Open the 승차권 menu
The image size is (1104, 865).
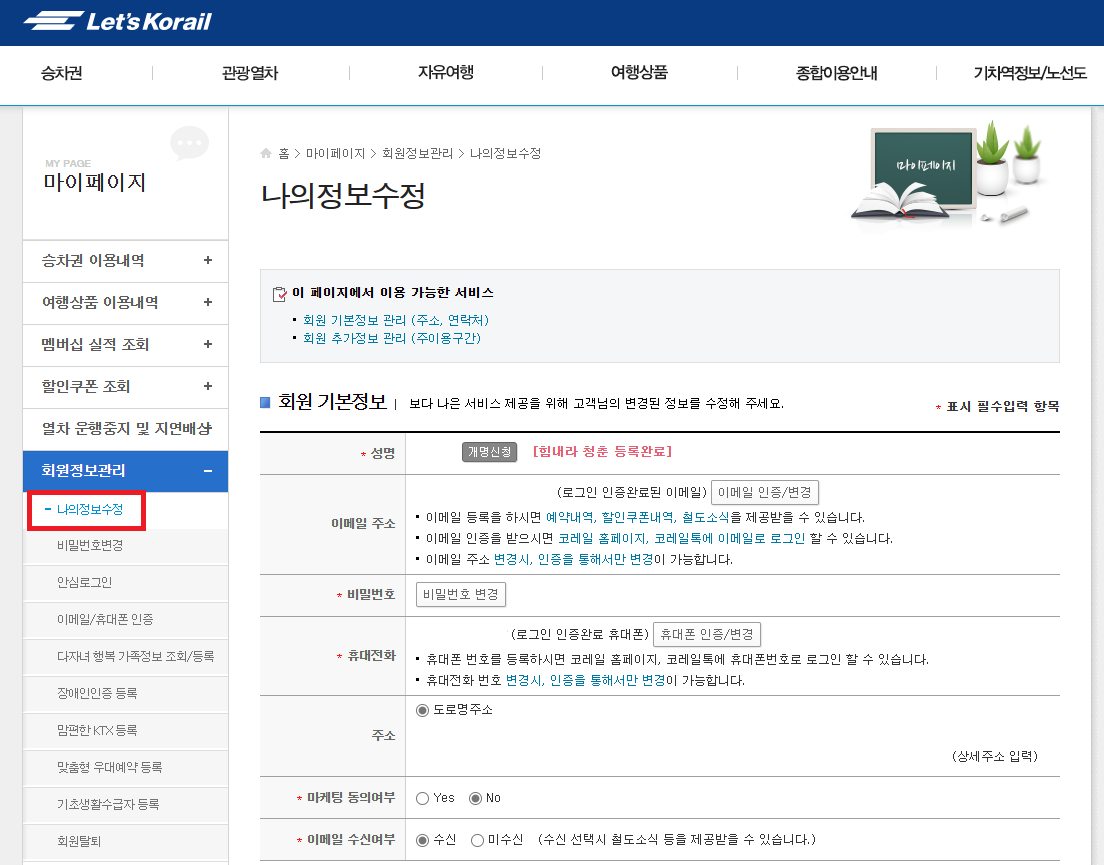pyautogui.click(x=61, y=73)
